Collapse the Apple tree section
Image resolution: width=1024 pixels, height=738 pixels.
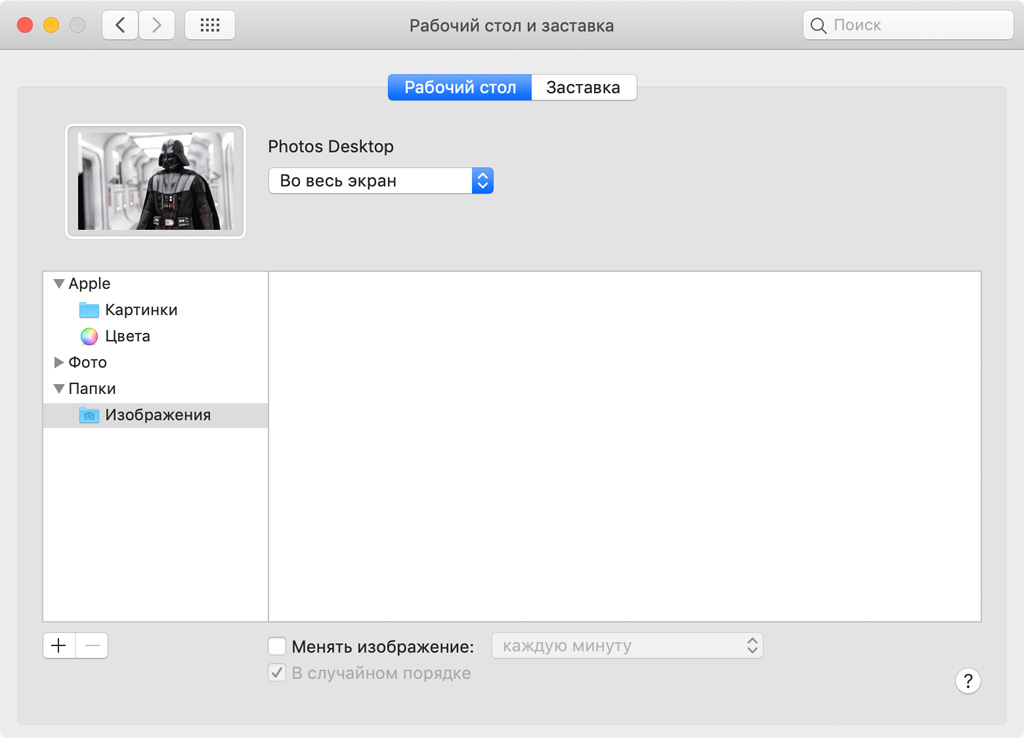point(59,284)
